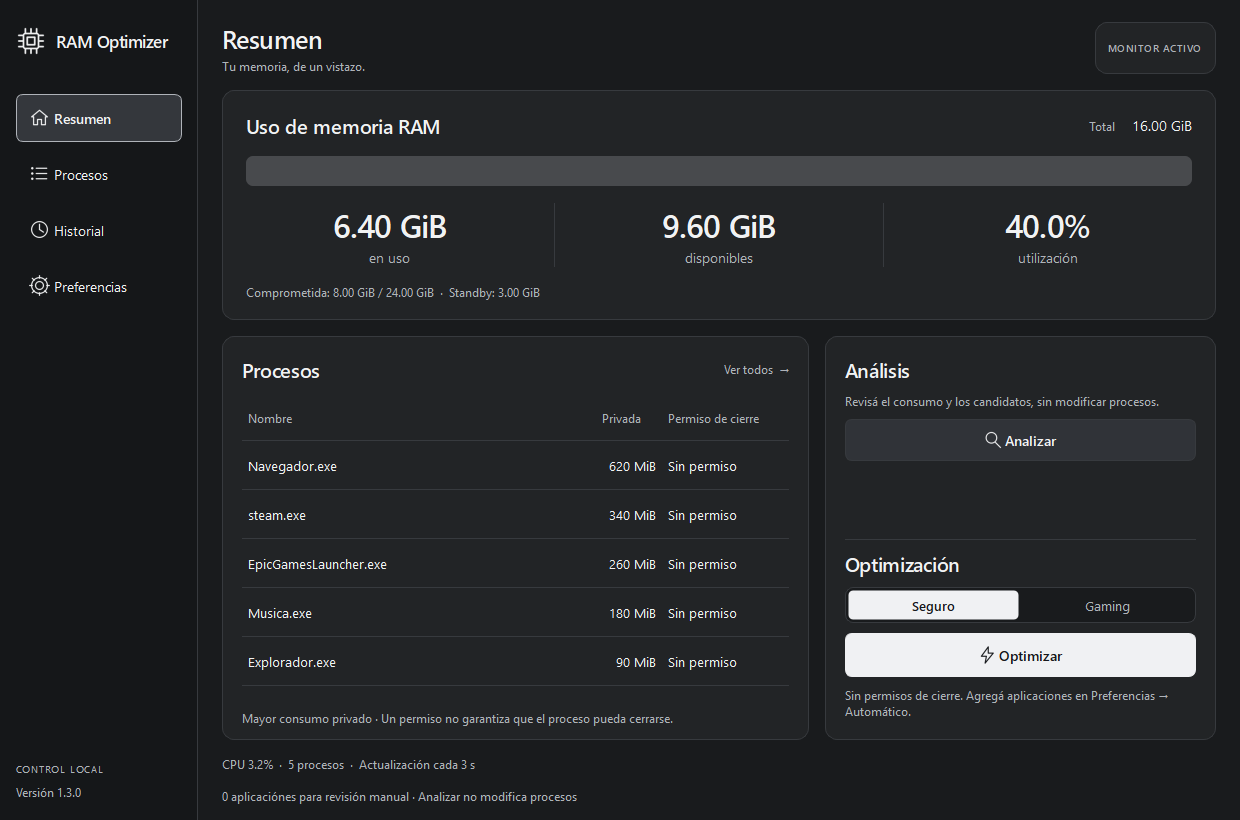The image size is (1240, 820).
Task: Click the 620 MiB value
Action: [x=632, y=466]
